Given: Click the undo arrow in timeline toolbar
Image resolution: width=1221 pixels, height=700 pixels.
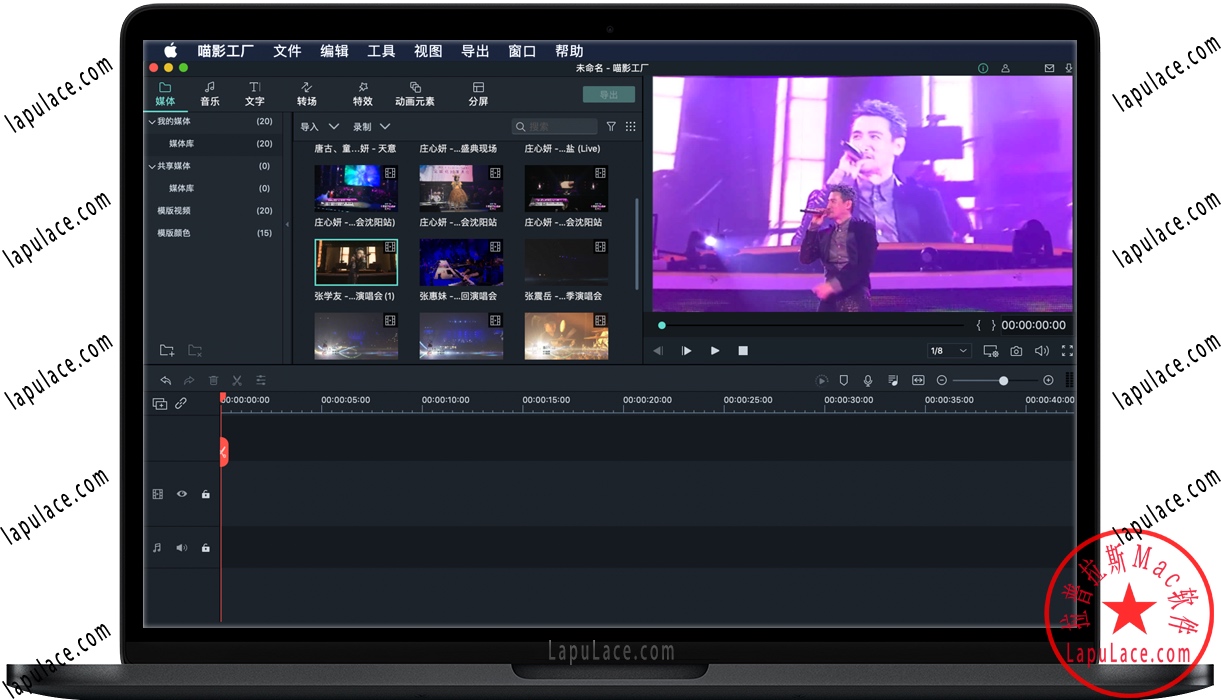Looking at the screenshot, I should pos(165,380).
